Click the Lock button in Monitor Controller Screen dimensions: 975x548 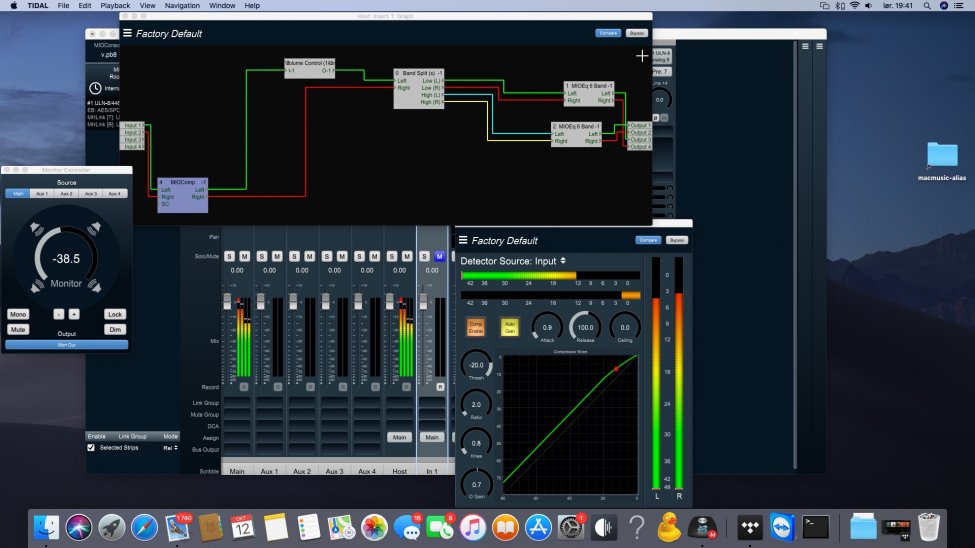point(115,314)
